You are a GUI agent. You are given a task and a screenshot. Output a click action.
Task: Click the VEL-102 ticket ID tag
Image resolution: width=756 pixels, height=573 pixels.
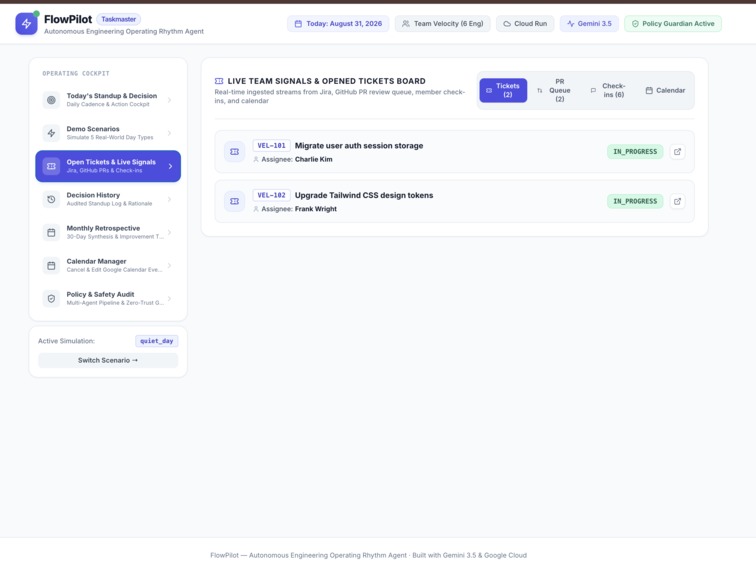[271, 195]
